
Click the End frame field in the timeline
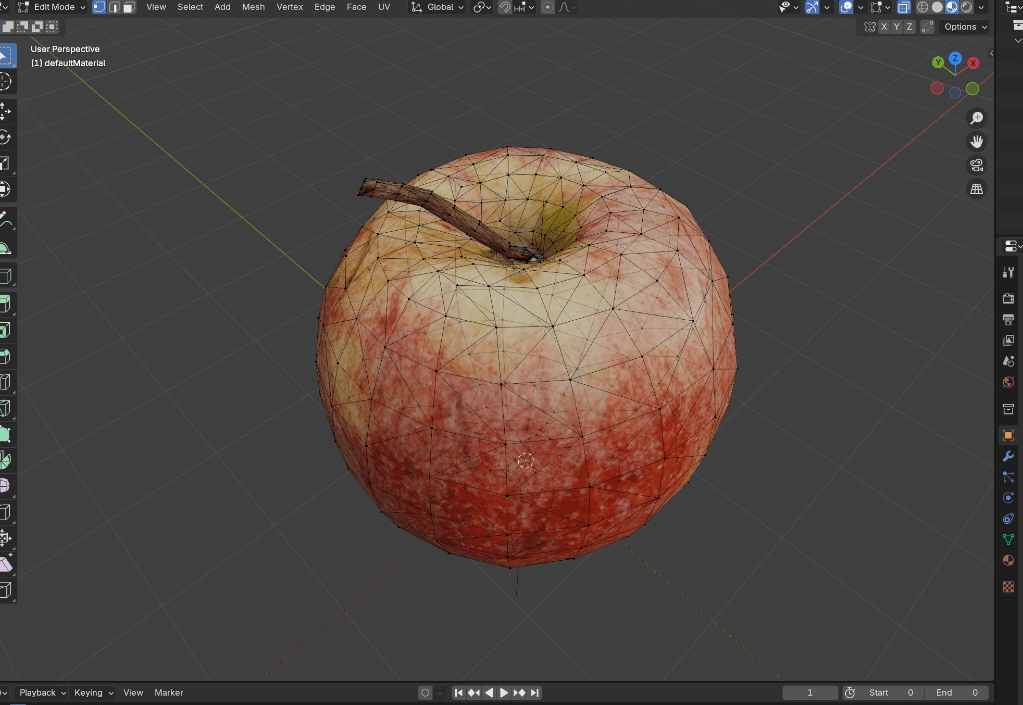(958, 692)
